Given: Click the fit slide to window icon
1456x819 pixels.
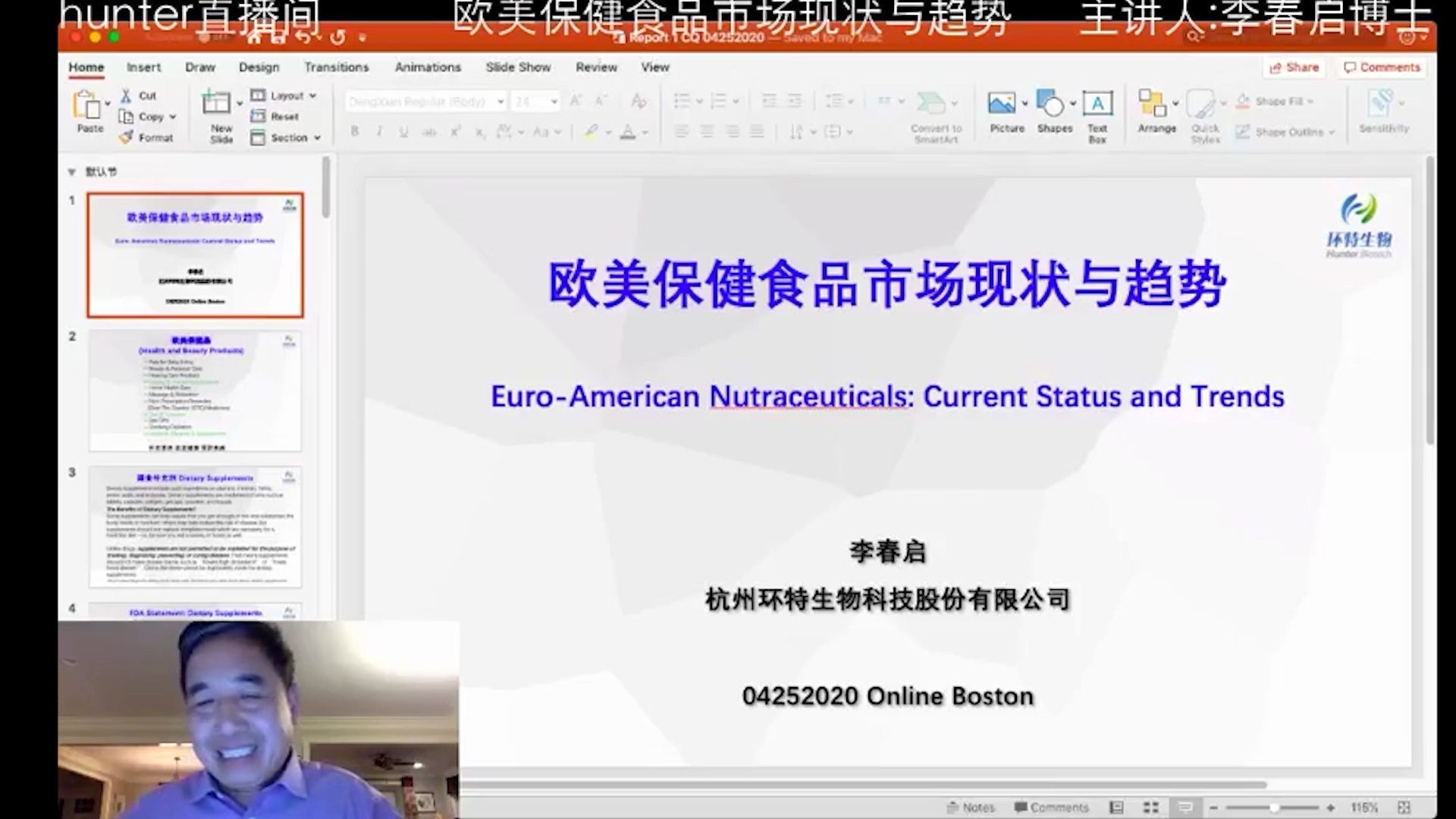Looking at the screenshot, I should point(1404,808).
